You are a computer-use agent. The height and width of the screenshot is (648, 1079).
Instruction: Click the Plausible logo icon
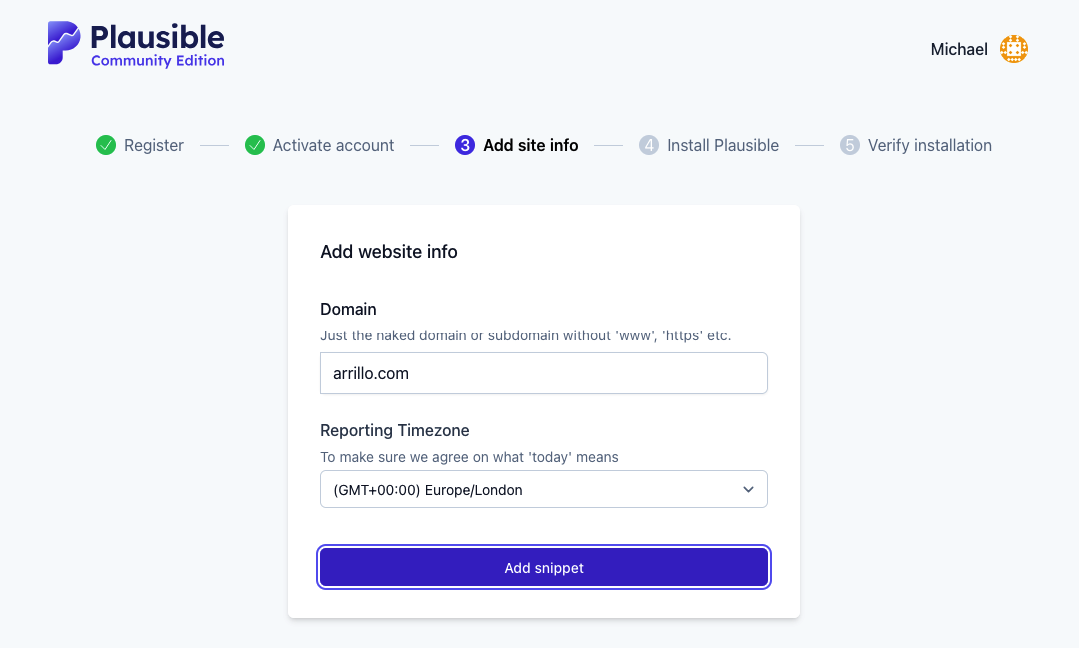(61, 42)
